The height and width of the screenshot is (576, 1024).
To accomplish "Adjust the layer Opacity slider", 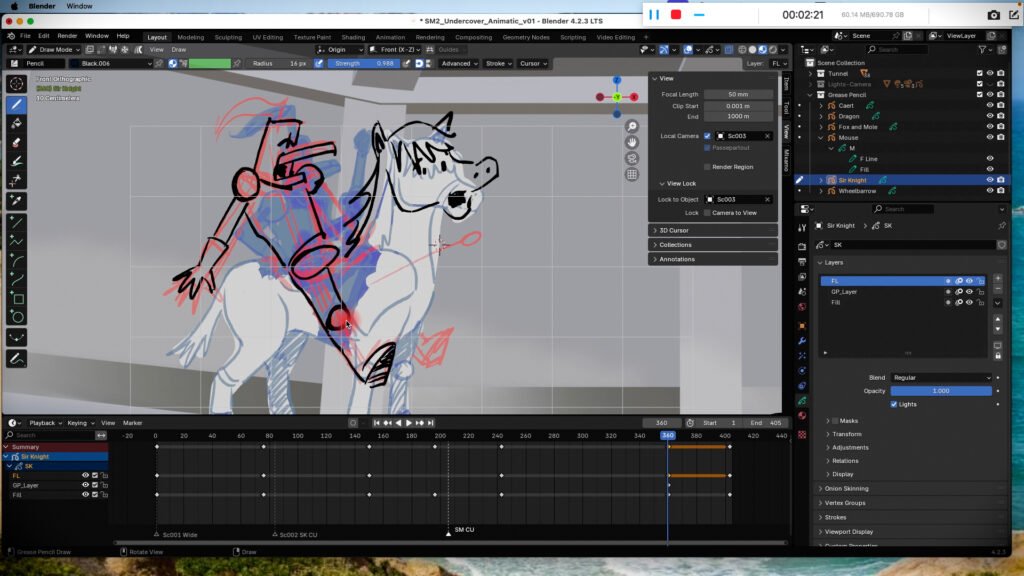I will coord(941,391).
